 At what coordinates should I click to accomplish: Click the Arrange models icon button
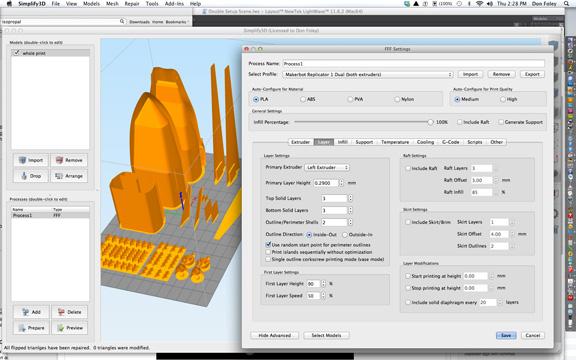pyautogui.click(x=69, y=176)
